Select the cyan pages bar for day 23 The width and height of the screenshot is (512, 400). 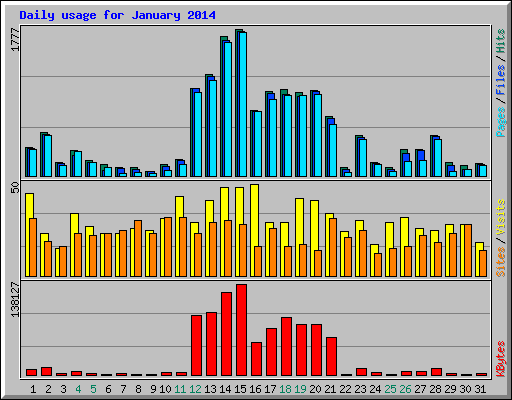pyautogui.click(x=363, y=158)
